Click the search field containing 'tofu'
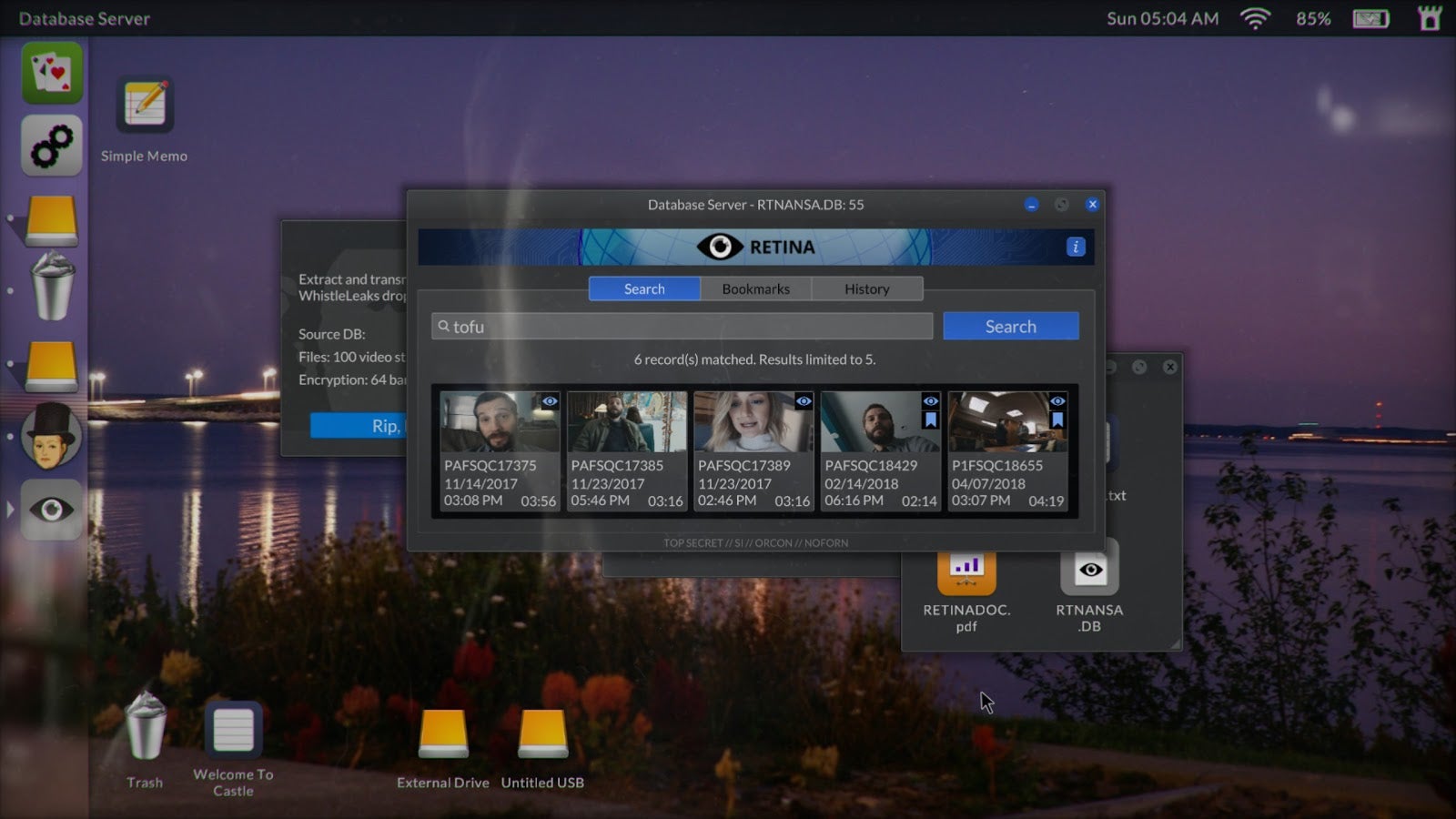The height and width of the screenshot is (819, 1456). click(x=682, y=327)
